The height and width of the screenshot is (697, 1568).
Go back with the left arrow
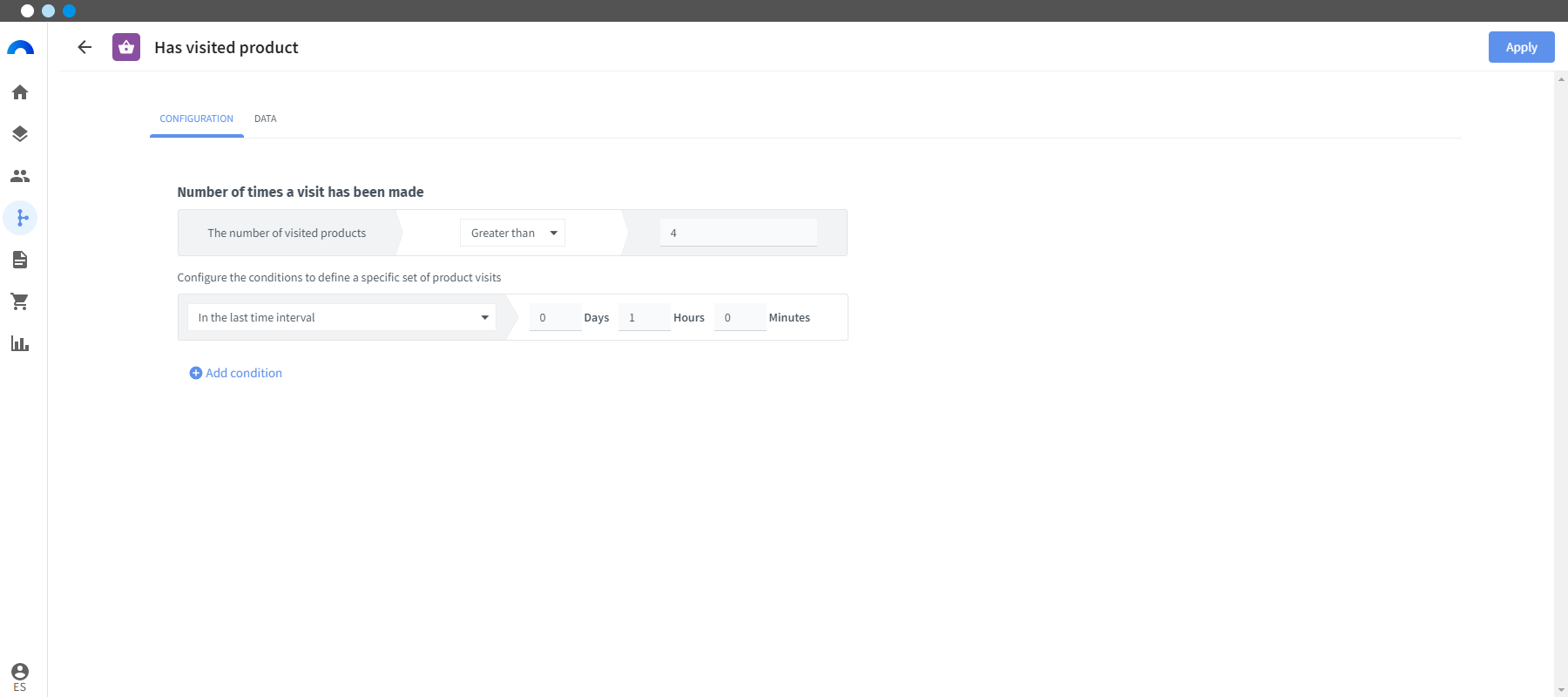point(84,47)
